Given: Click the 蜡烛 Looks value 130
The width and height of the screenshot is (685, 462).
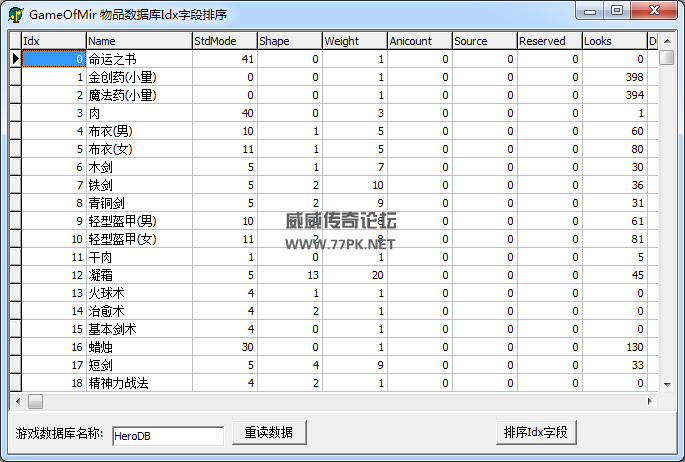Looking at the screenshot, I should (613, 347).
